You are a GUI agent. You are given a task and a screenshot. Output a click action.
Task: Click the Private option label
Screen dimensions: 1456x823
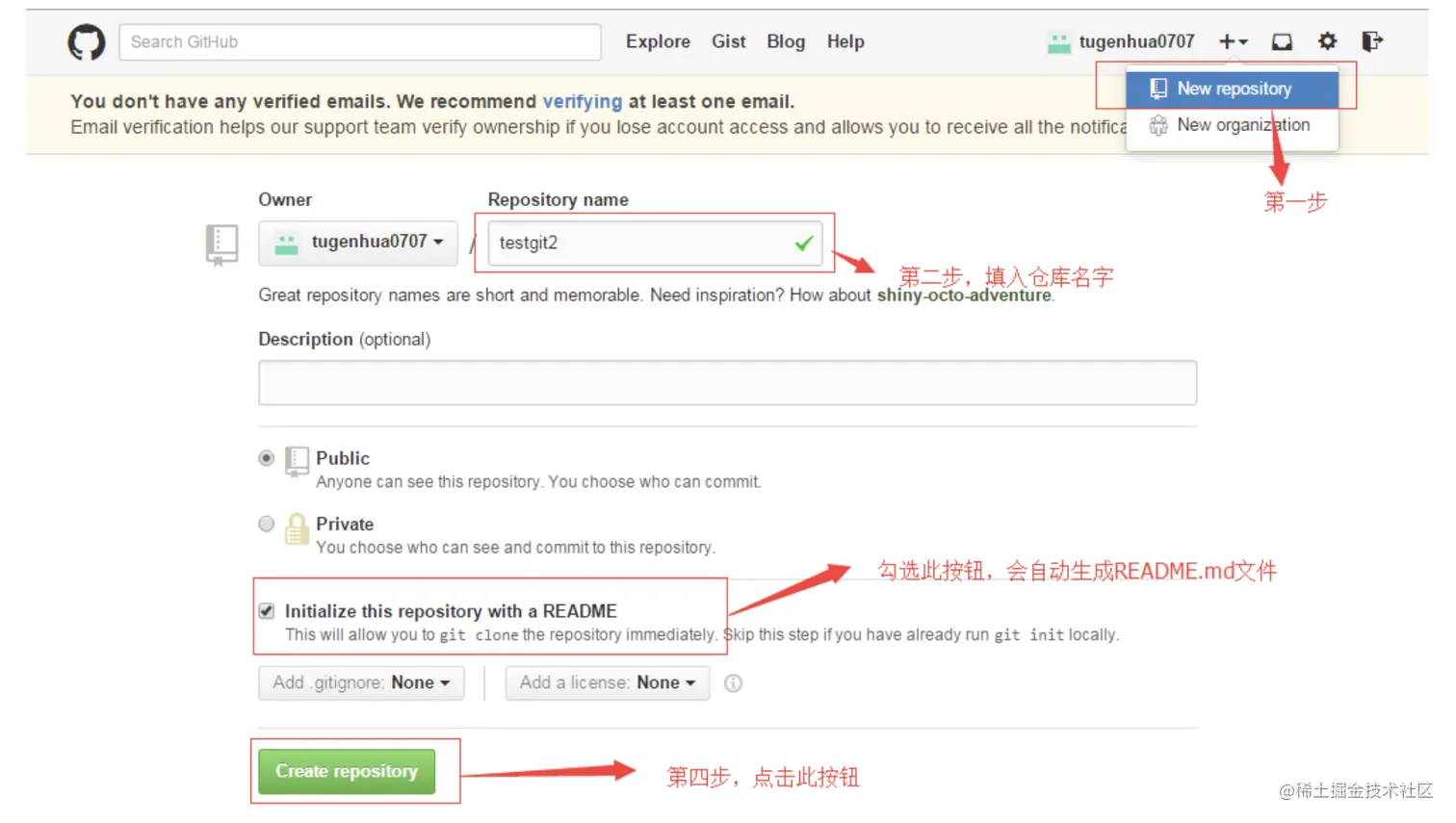point(345,524)
